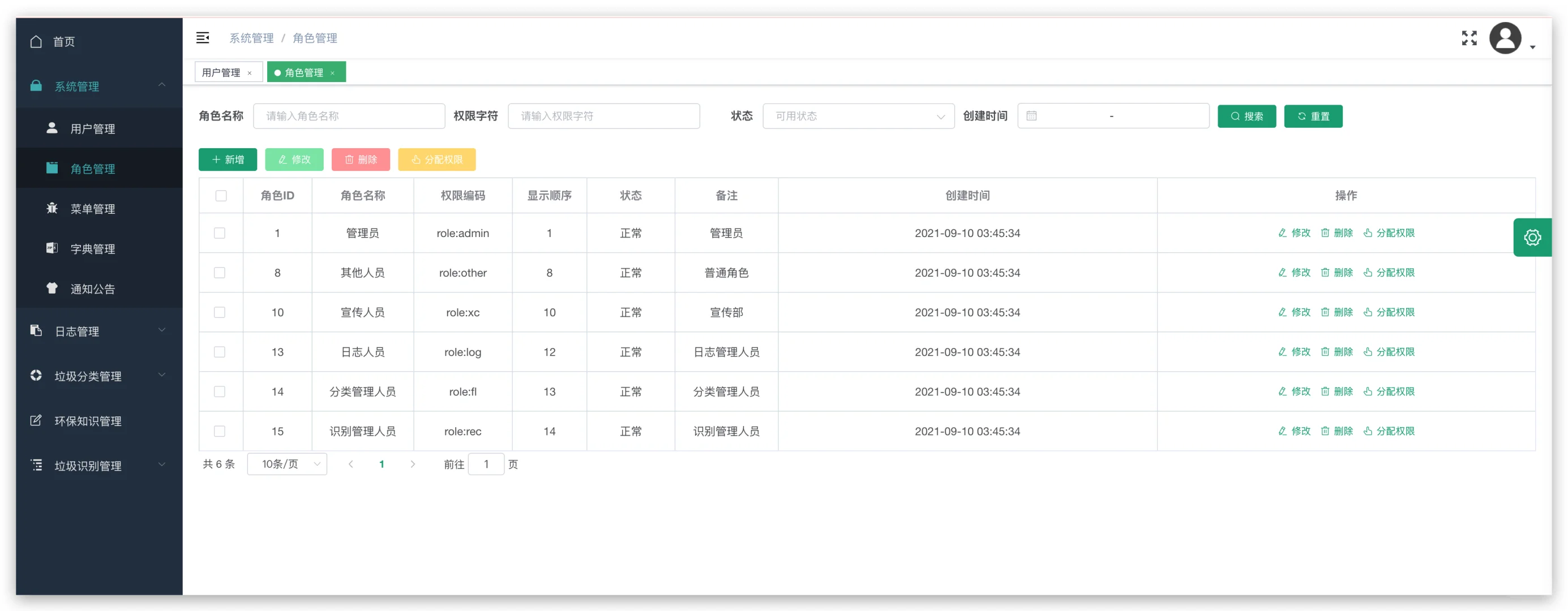This screenshot has width=1568, height=611.
Task: Check the select-all checkbox in table header
Action: (221, 195)
